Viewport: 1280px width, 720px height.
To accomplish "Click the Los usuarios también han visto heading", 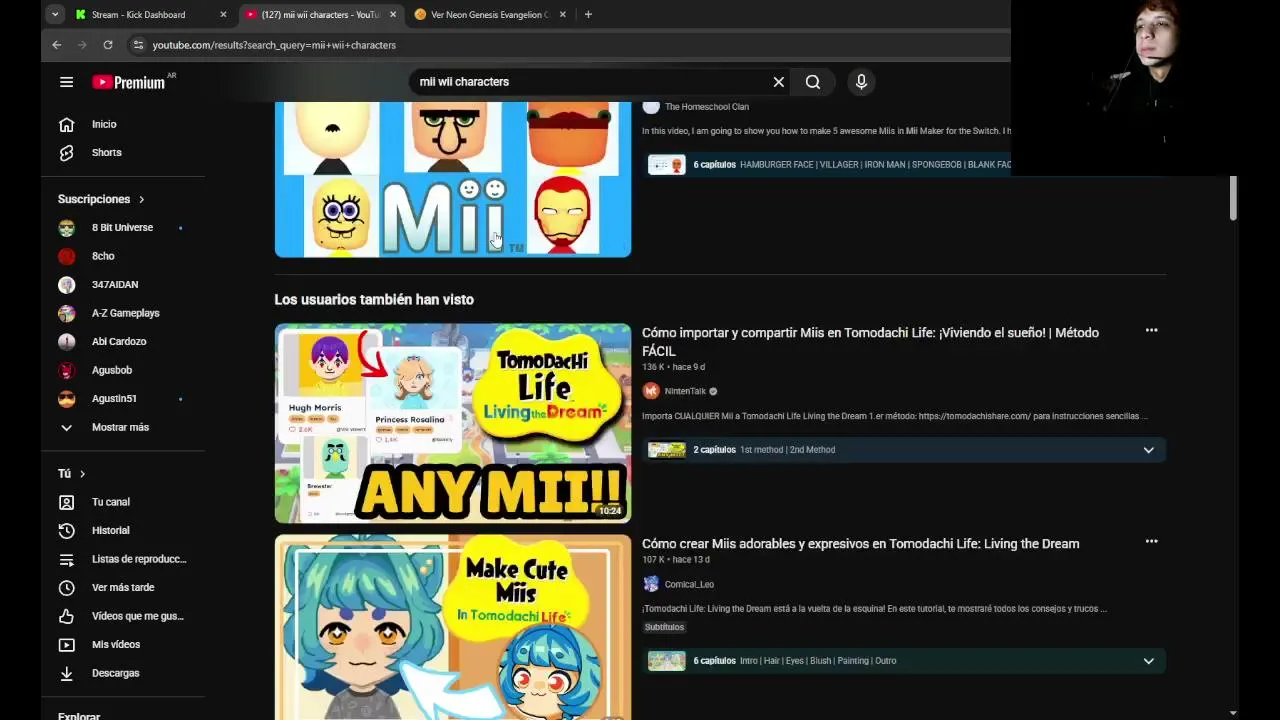I will coord(374,300).
